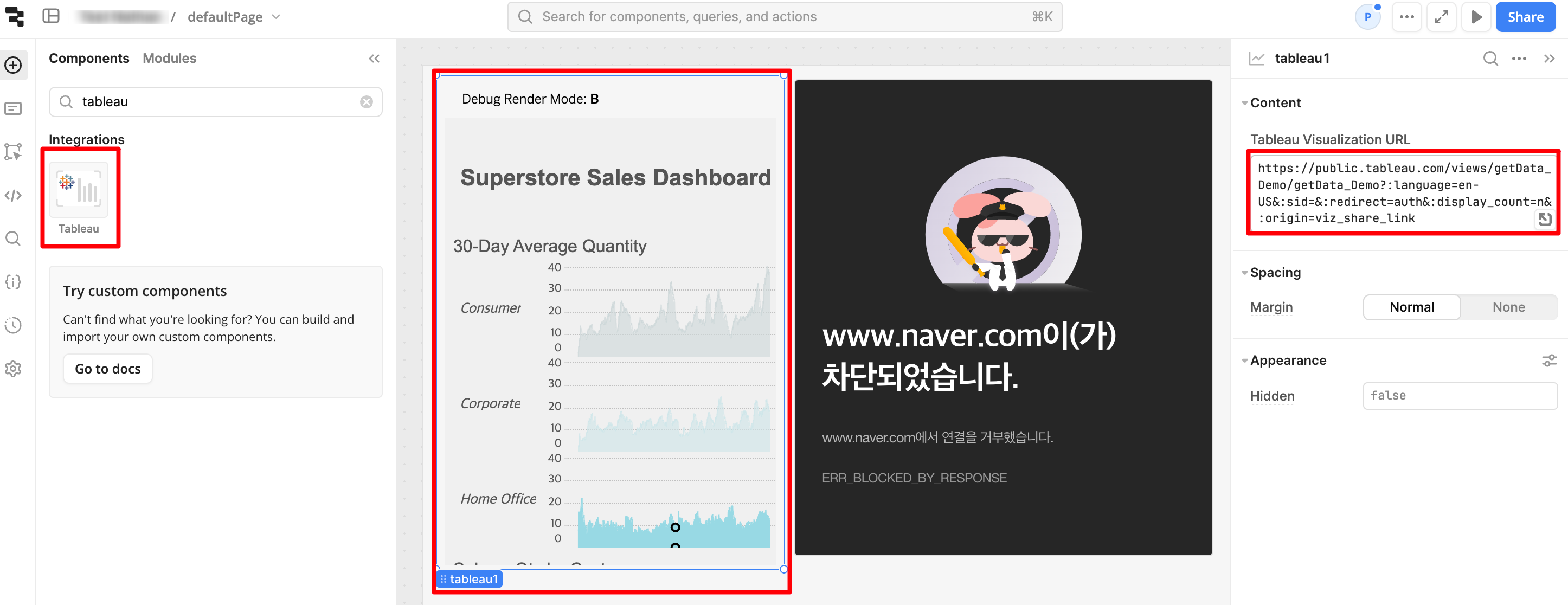
Task: Click the Superstore Sales Dashboard title
Action: pyautogui.click(x=615, y=178)
